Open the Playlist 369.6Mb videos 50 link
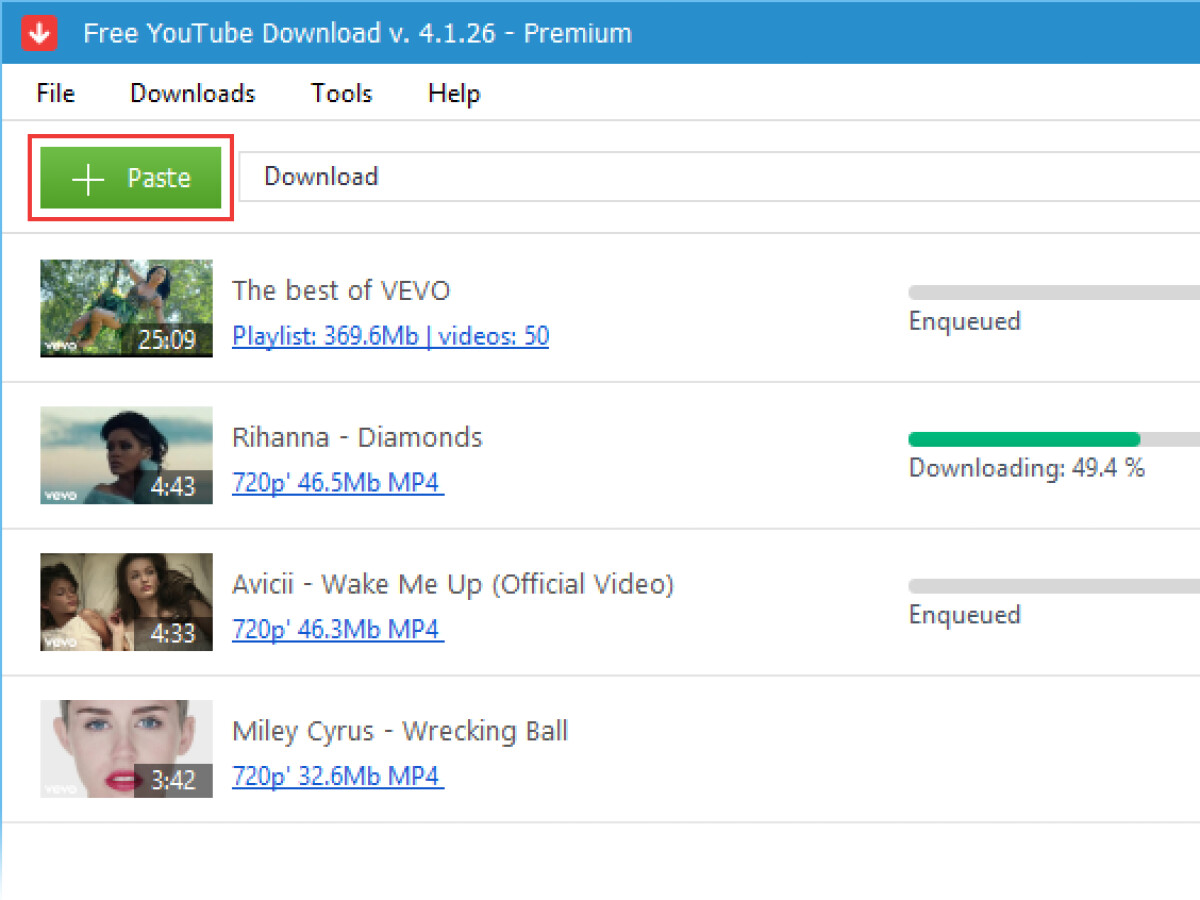This screenshot has width=1200, height=900. [x=391, y=336]
